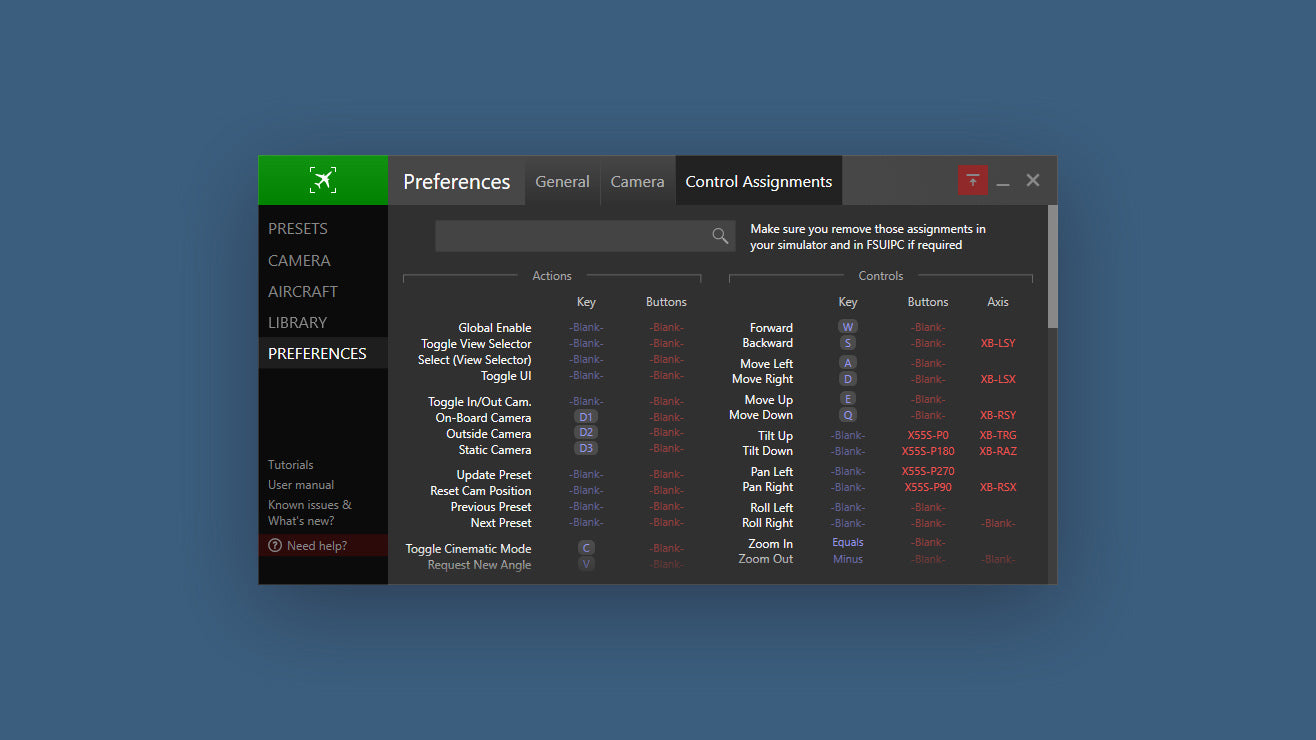Screen dimensions: 1316x740
Task: Open the User manual link
Action: point(301,485)
